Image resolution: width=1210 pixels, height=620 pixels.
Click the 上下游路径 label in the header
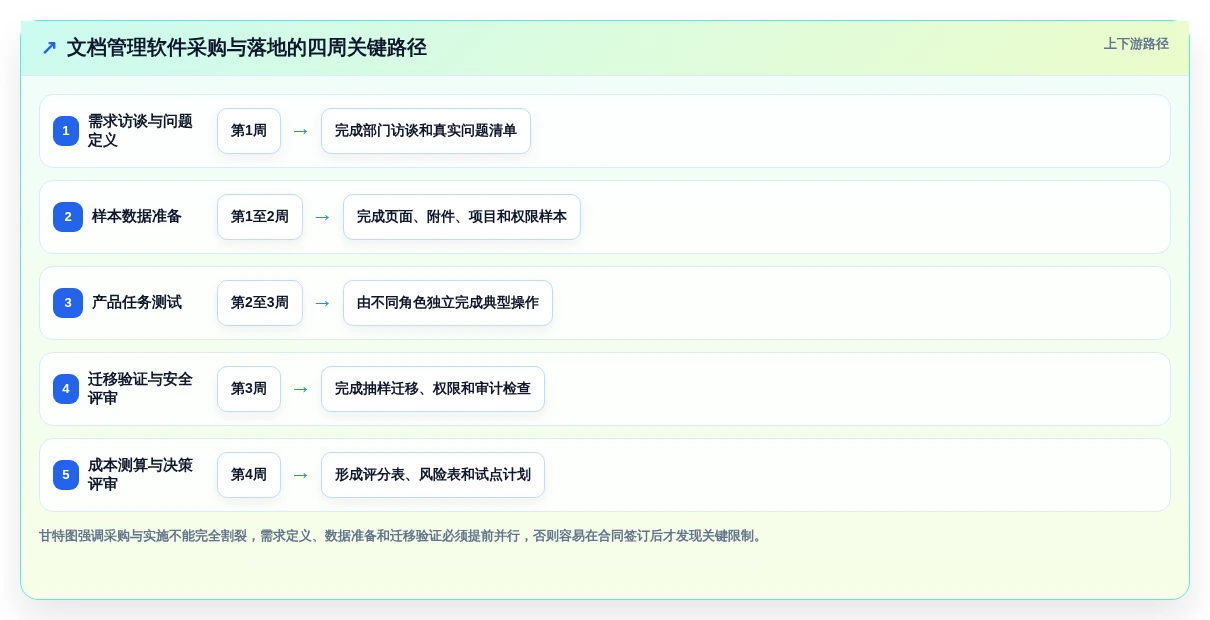pos(1136,44)
